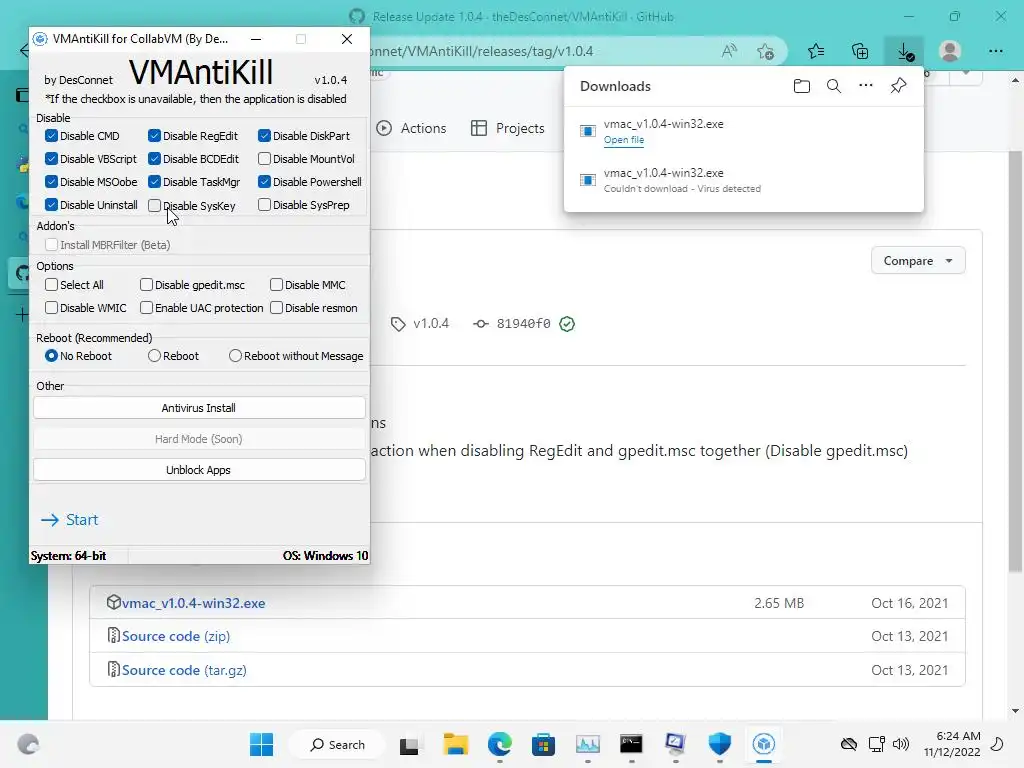This screenshot has height=768, width=1024.
Task: Click the Edge address bar URL
Action: (x=483, y=52)
